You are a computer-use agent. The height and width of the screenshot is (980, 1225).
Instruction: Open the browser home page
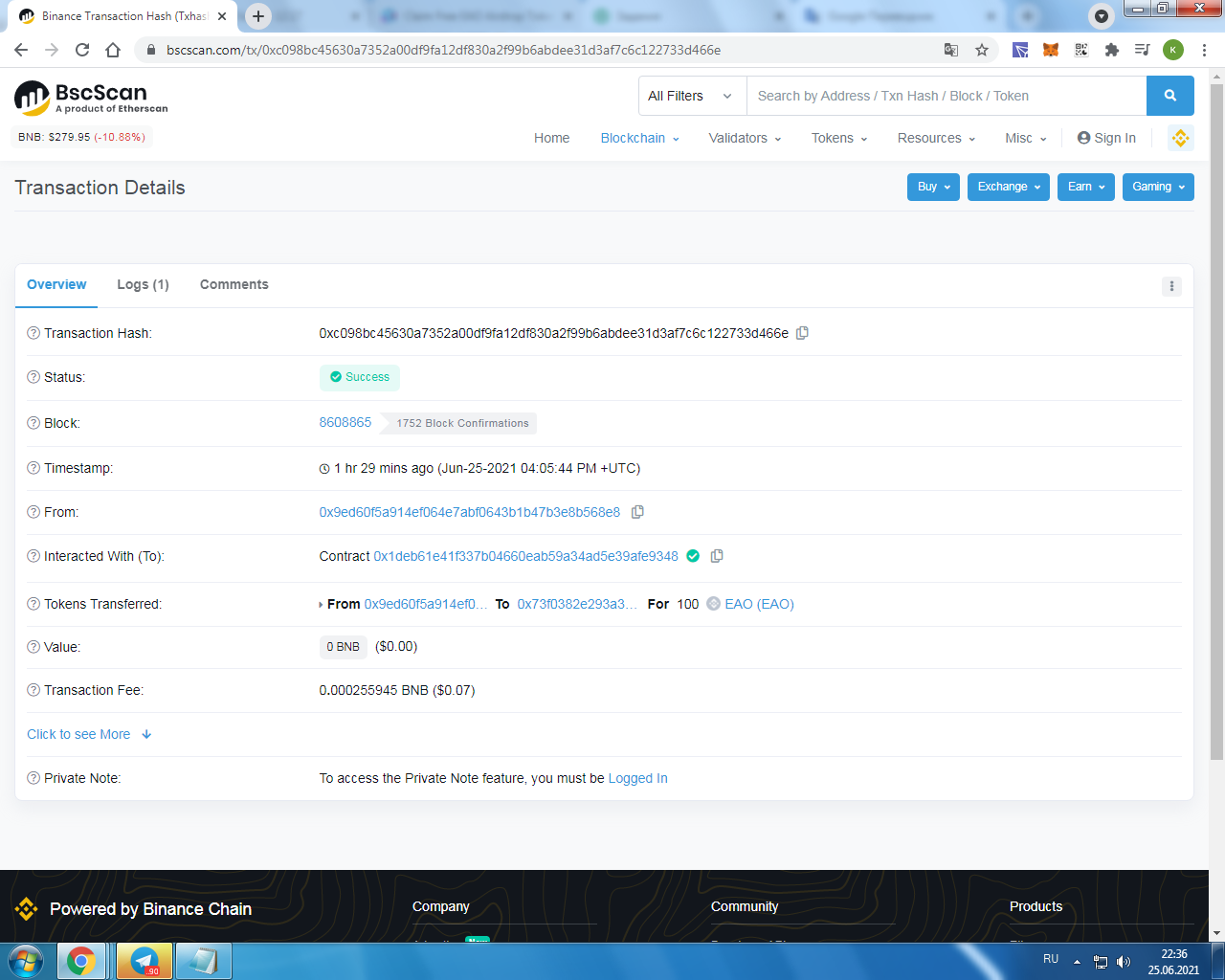113,50
